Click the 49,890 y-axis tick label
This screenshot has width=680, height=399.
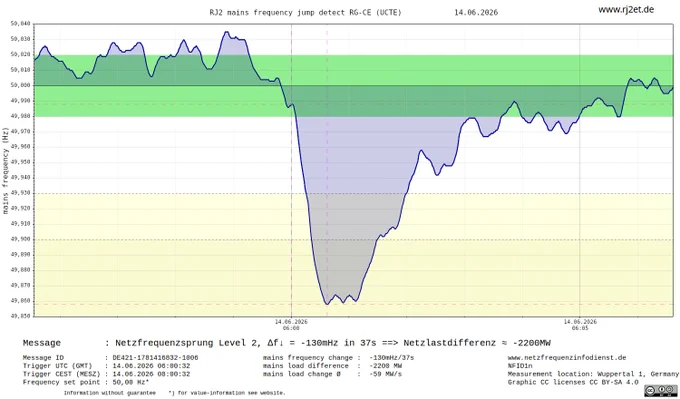tap(21, 255)
